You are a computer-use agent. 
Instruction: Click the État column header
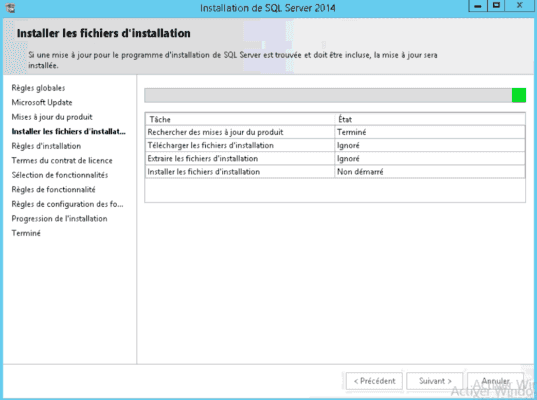429,119
